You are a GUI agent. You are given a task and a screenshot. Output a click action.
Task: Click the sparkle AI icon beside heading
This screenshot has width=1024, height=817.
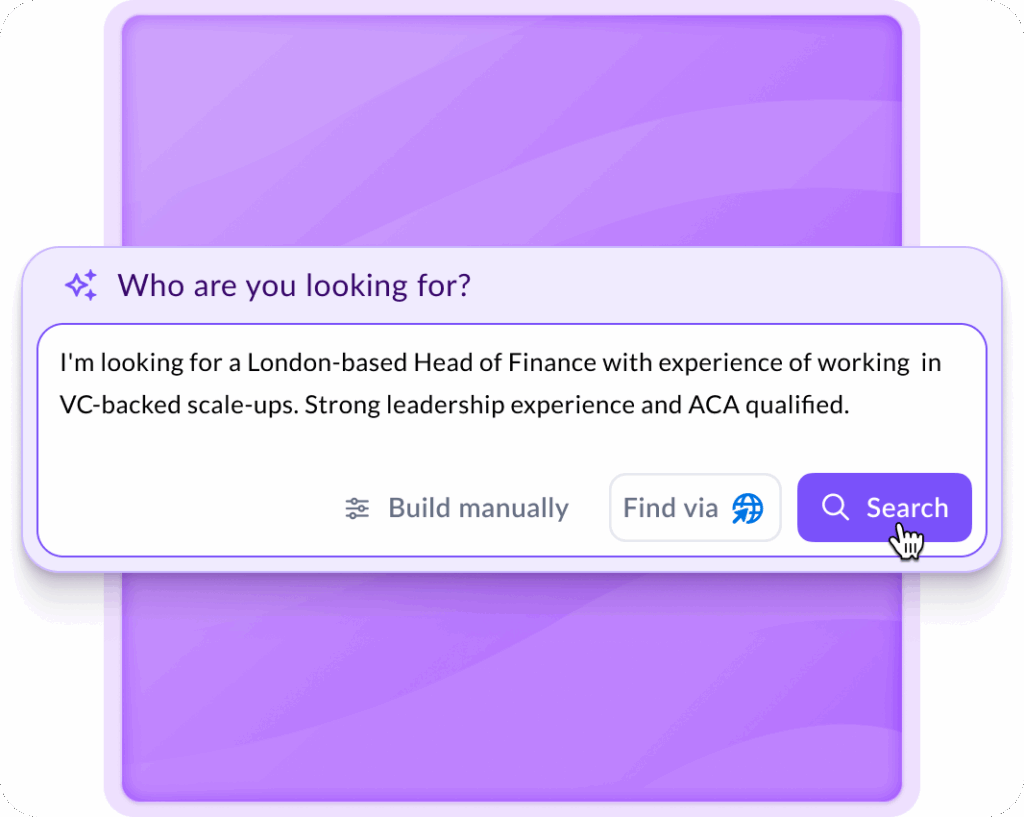(81, 286)
